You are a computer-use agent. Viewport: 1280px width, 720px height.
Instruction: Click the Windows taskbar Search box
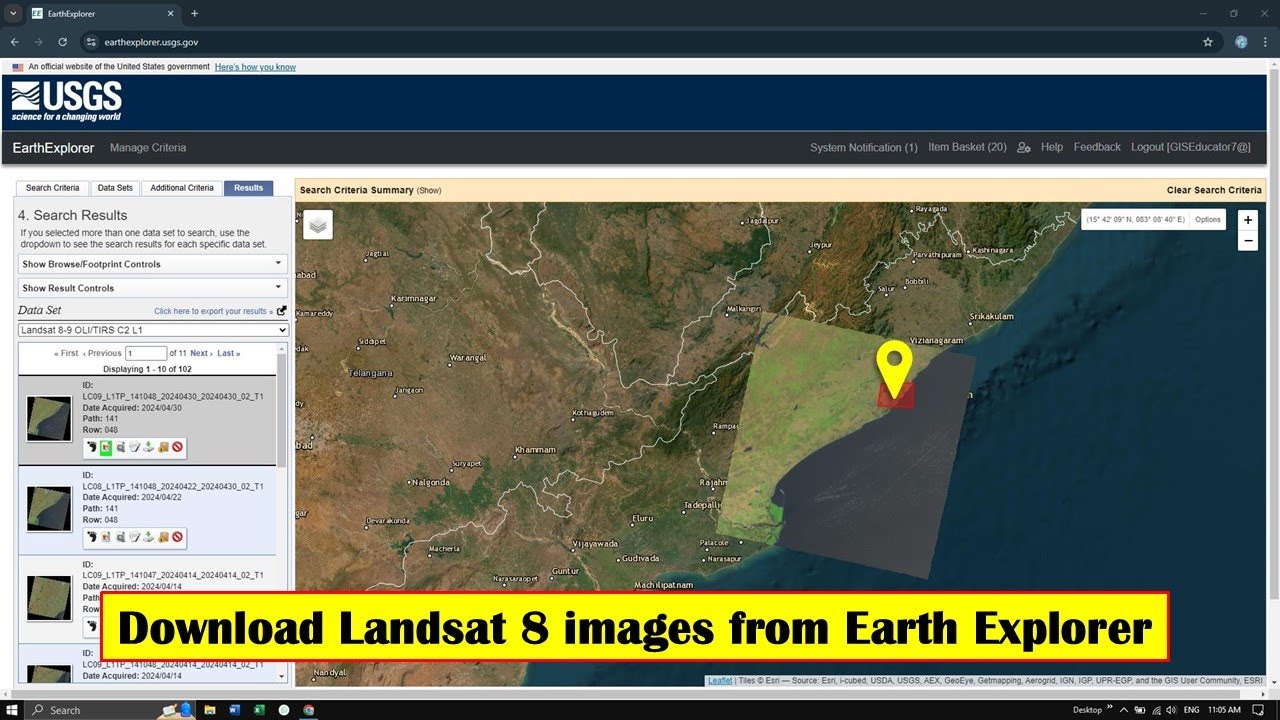(x=110, y=710)
